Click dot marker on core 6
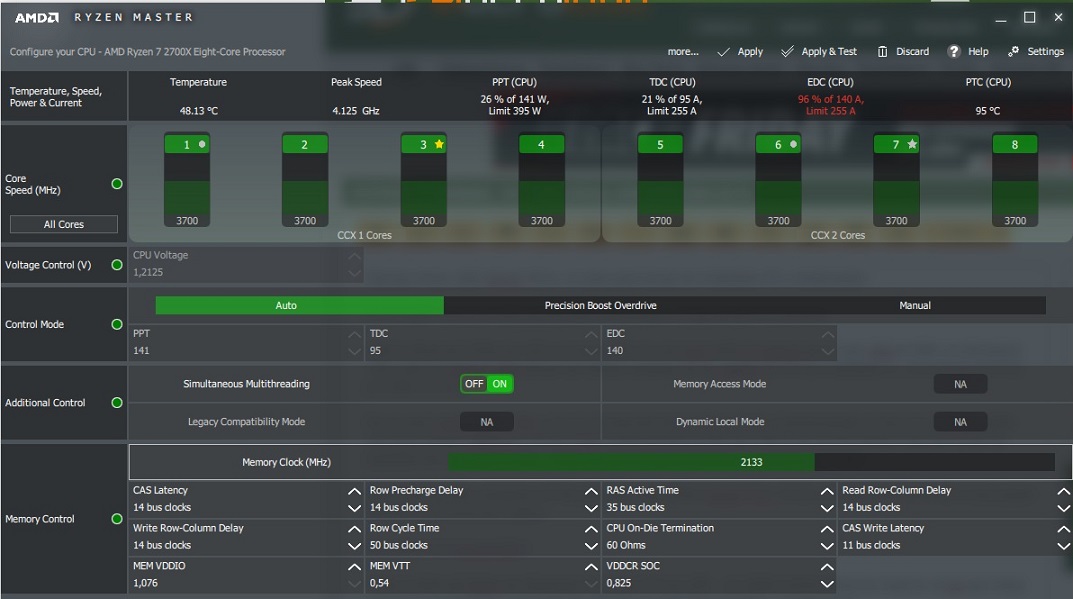Screen dimensions: 1073x599 [794, 144]
